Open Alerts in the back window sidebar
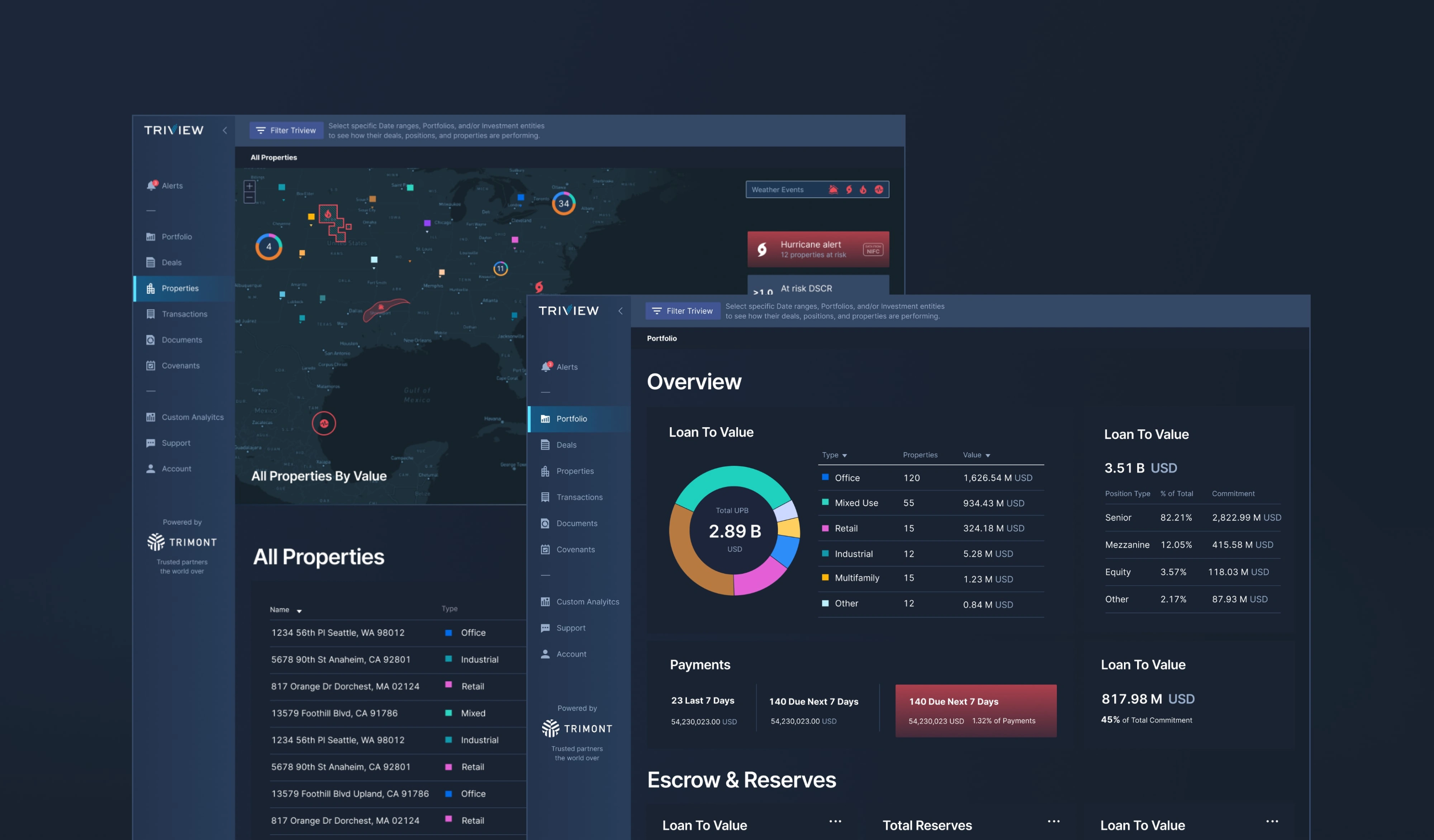This screenshot has height=840, width=1434. coord(171,185)
